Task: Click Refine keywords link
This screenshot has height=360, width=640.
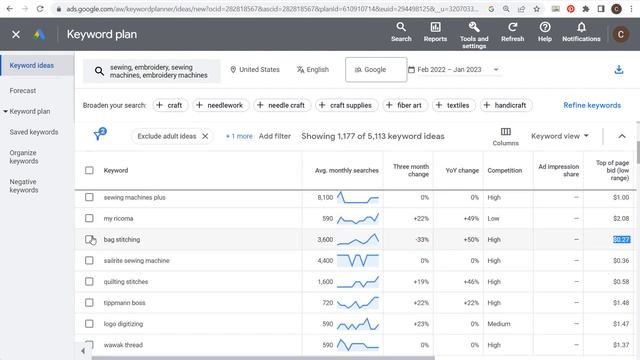Action: point(592,105)
